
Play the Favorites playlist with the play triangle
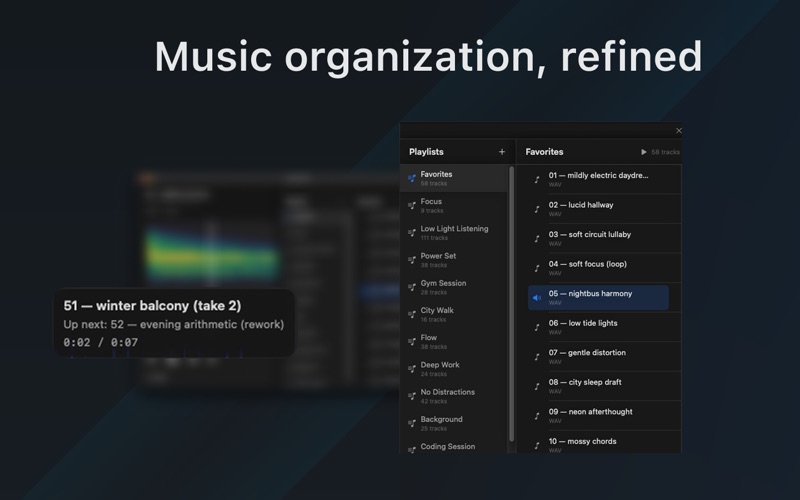pyautogui.click(x=643, y=152)
